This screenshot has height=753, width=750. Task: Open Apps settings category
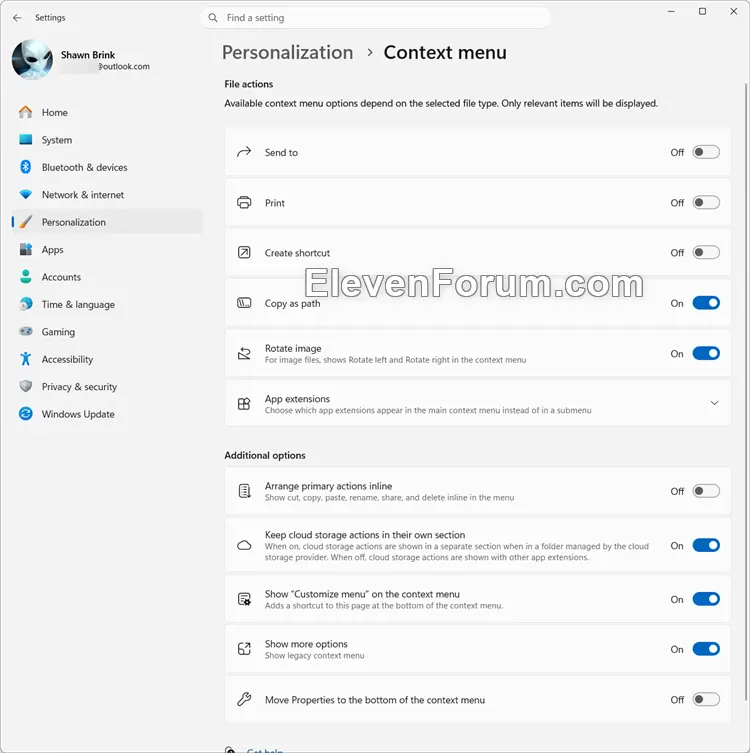[x=108, y=249]
